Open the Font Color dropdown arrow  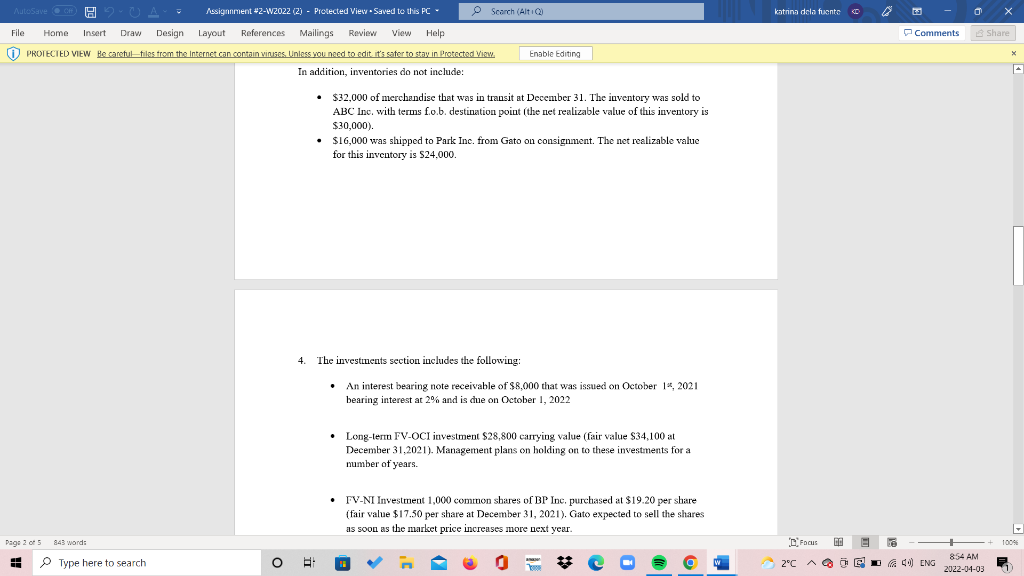tap(164, 11)
